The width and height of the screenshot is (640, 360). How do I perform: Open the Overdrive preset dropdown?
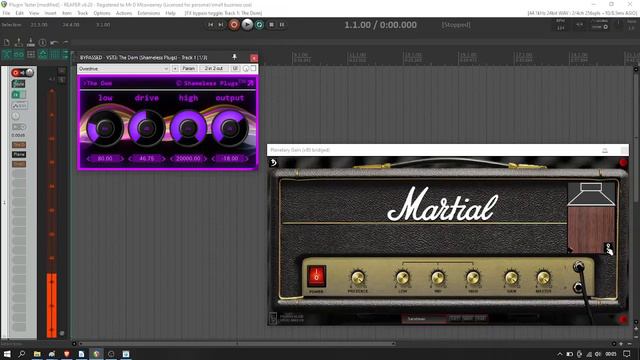[123, 69]
